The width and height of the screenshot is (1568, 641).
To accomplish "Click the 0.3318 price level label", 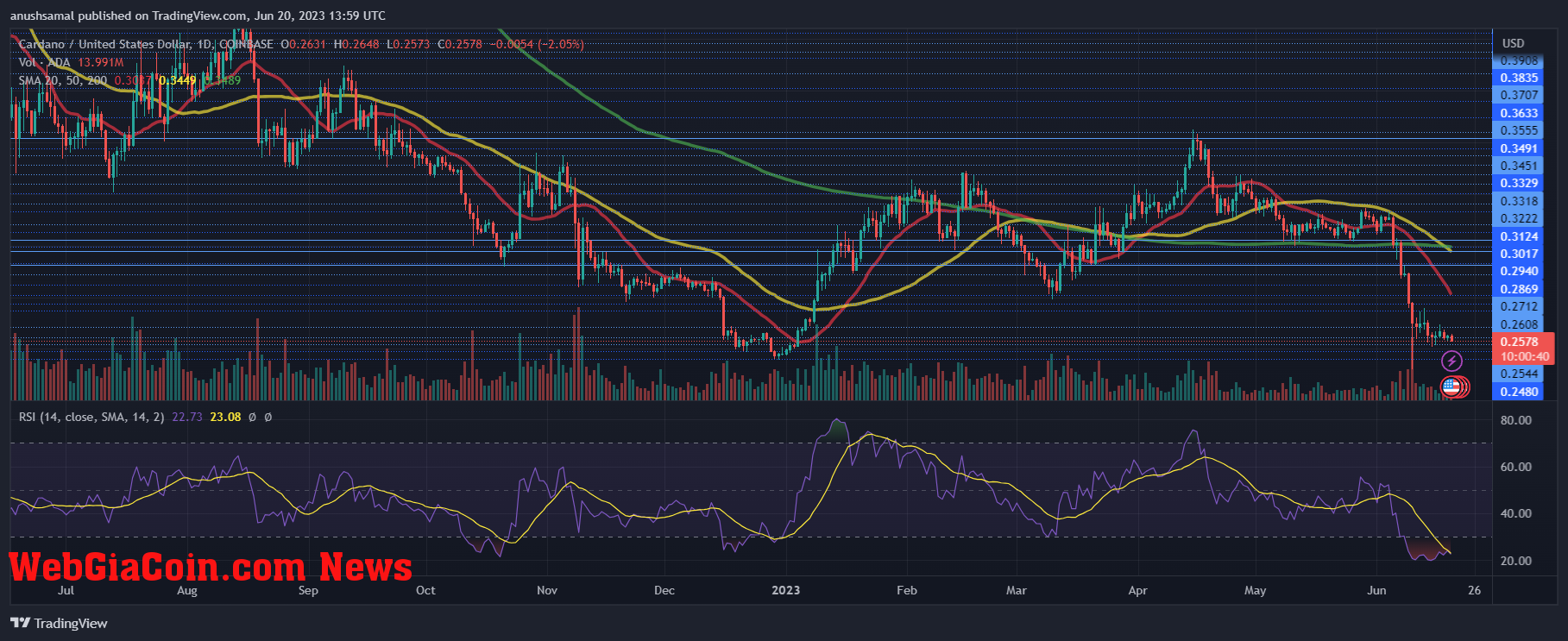I will (x=1519, y=201).
